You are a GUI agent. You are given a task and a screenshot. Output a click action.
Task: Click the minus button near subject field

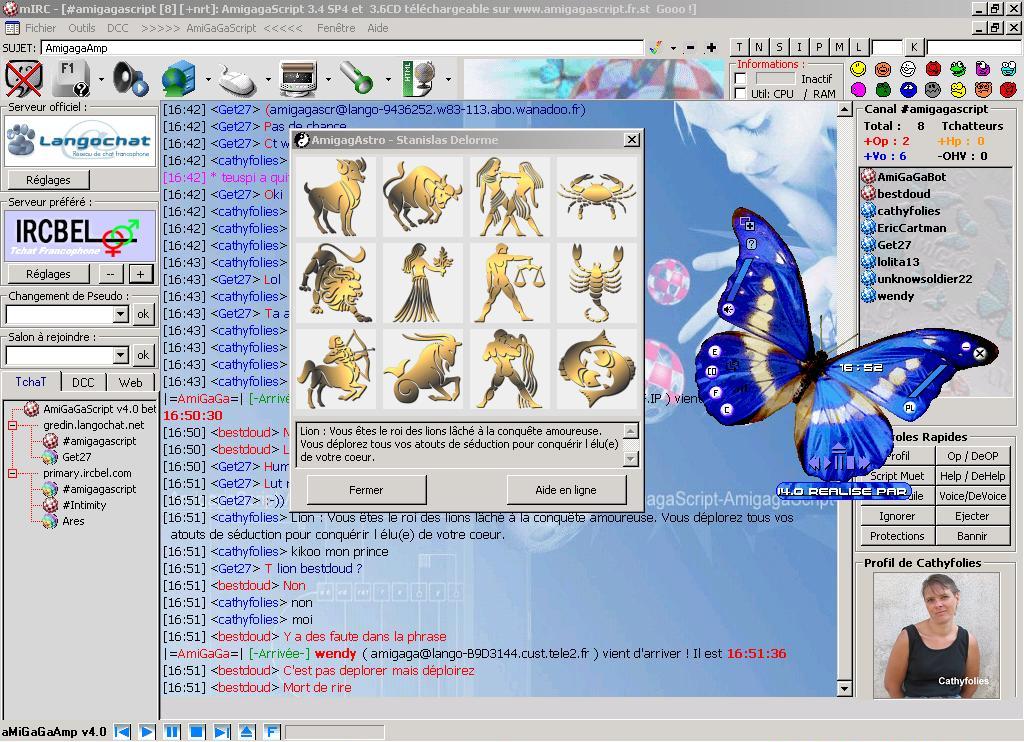pos(691,48)
